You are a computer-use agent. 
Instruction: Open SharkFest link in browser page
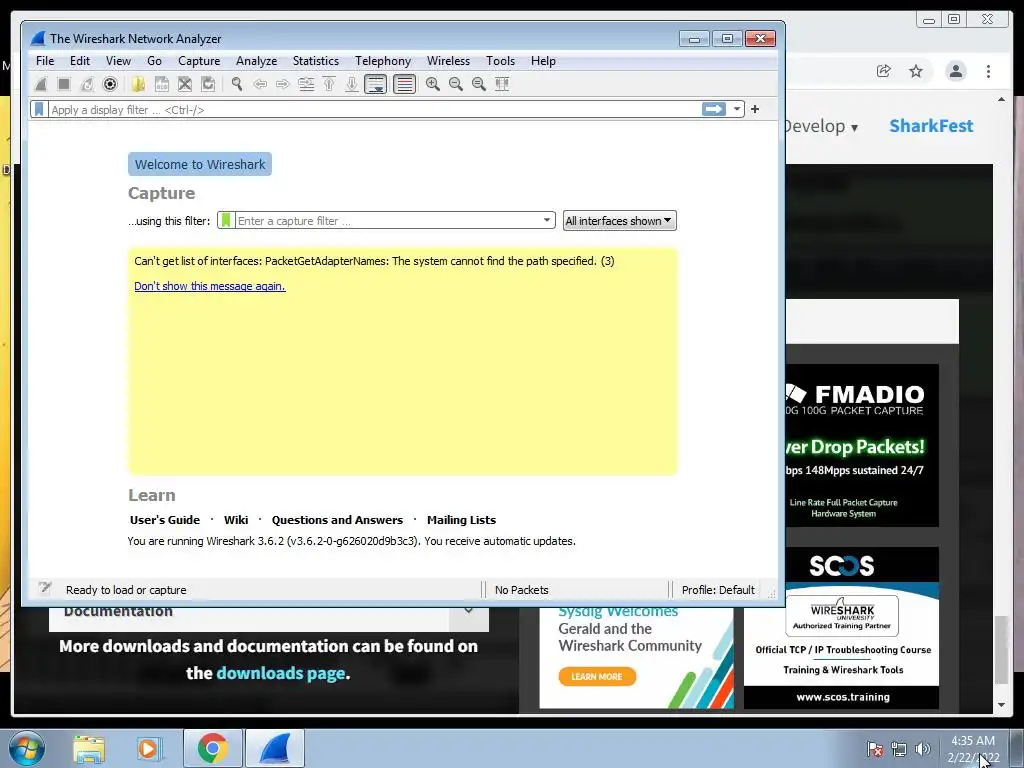click(x=931, y=126)
